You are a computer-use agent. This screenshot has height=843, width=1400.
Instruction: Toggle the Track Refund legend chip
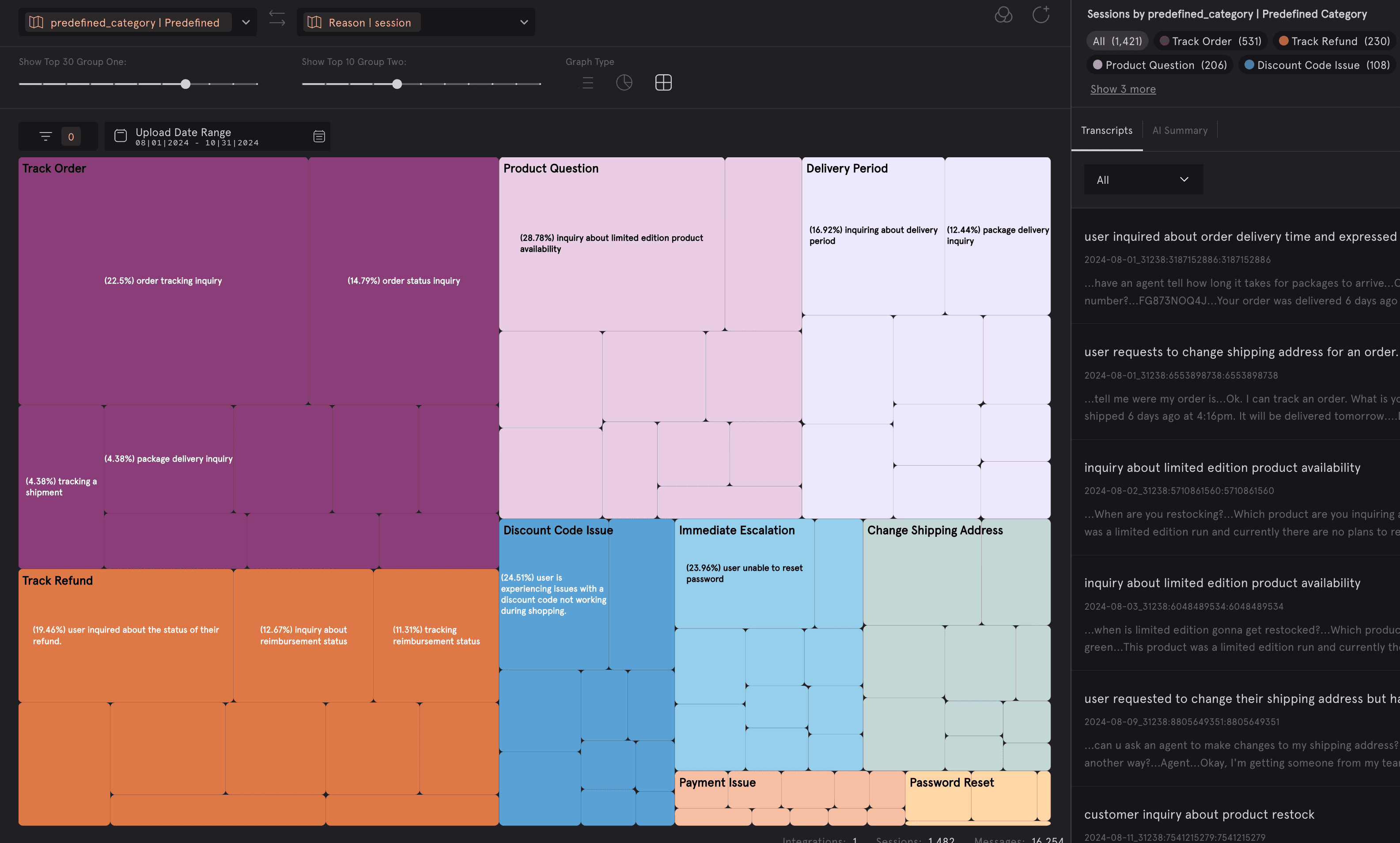[1334, 42]
